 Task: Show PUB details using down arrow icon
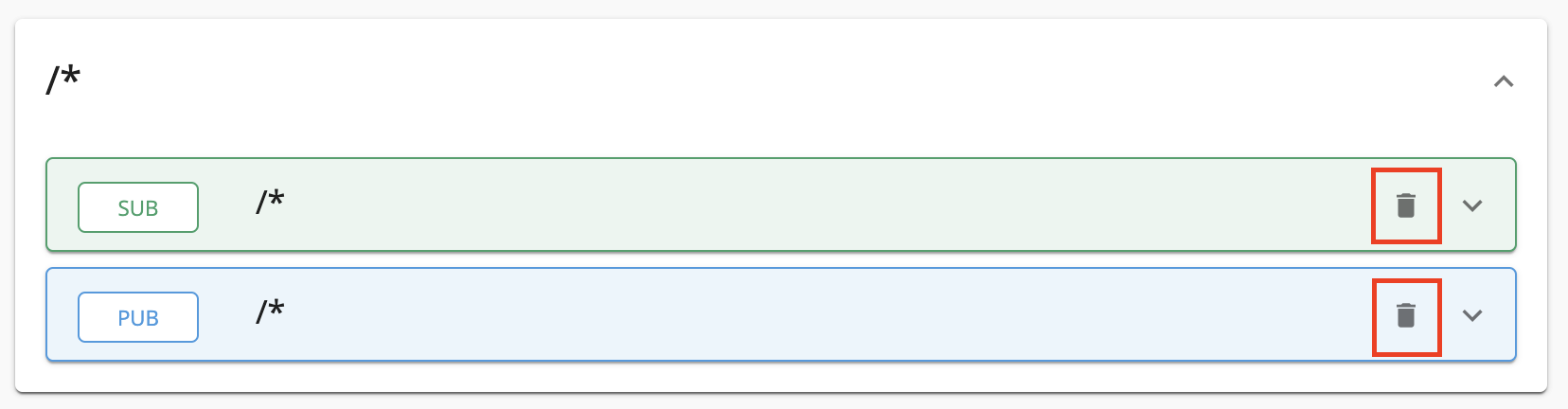point(1472,315)
